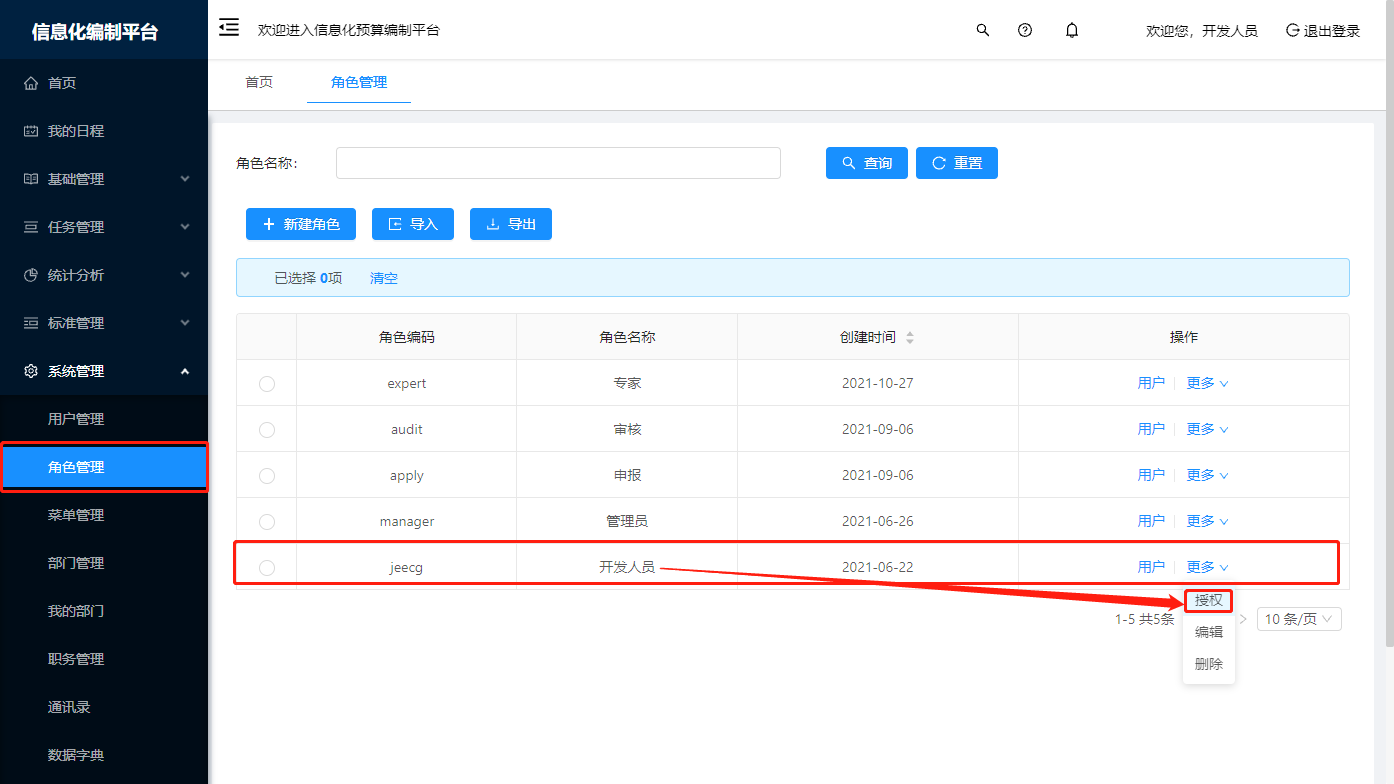The width and height of the screenshot is (1394, 784).
Task: Select the radio button for role manager
Action: (266, 520)
